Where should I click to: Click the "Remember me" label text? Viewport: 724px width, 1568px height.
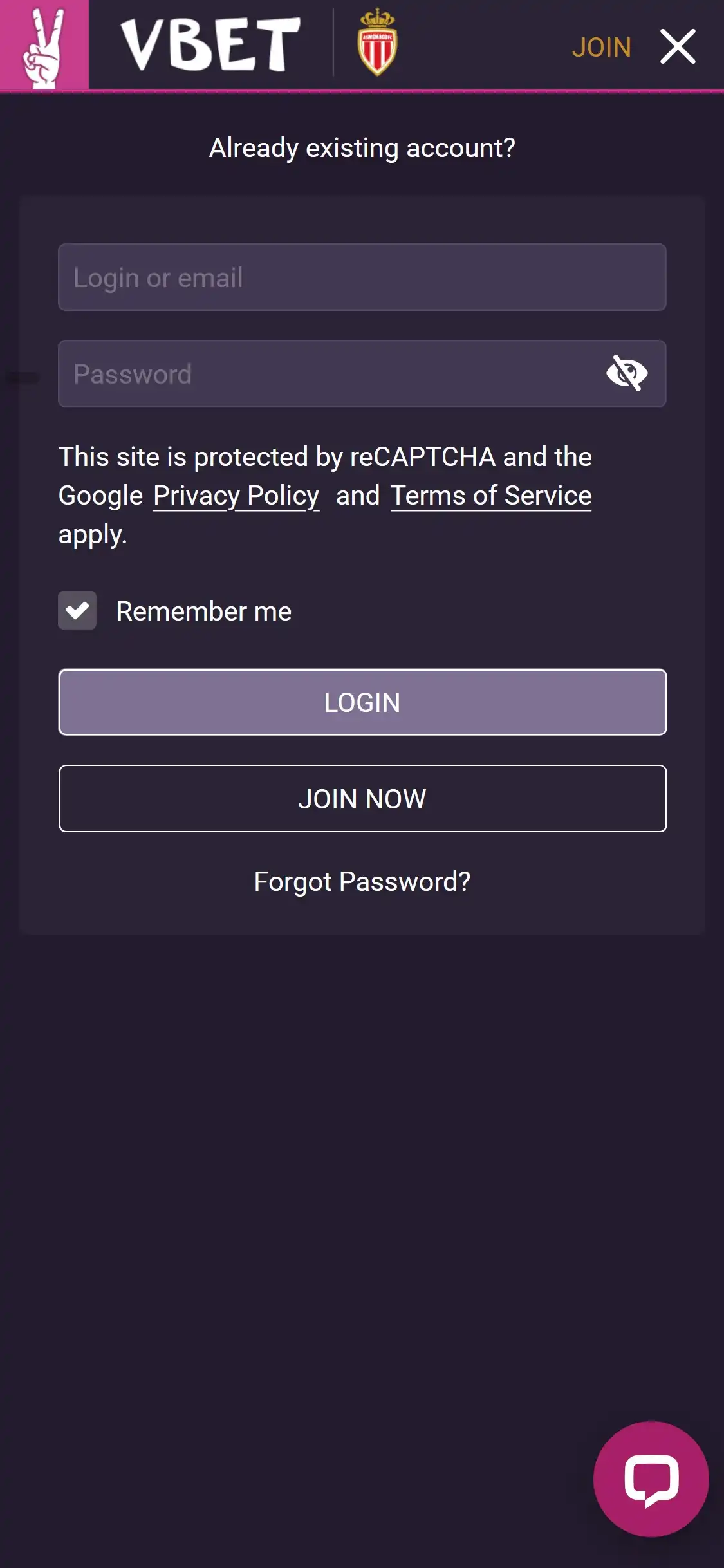tap(203, 611)
